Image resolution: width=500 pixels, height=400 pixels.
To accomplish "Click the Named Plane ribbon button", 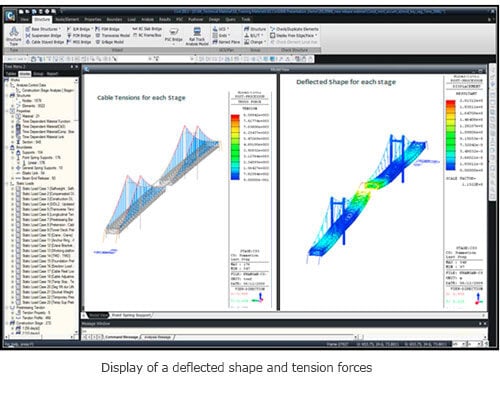I will pyautogui.click(x=226, y=42).
